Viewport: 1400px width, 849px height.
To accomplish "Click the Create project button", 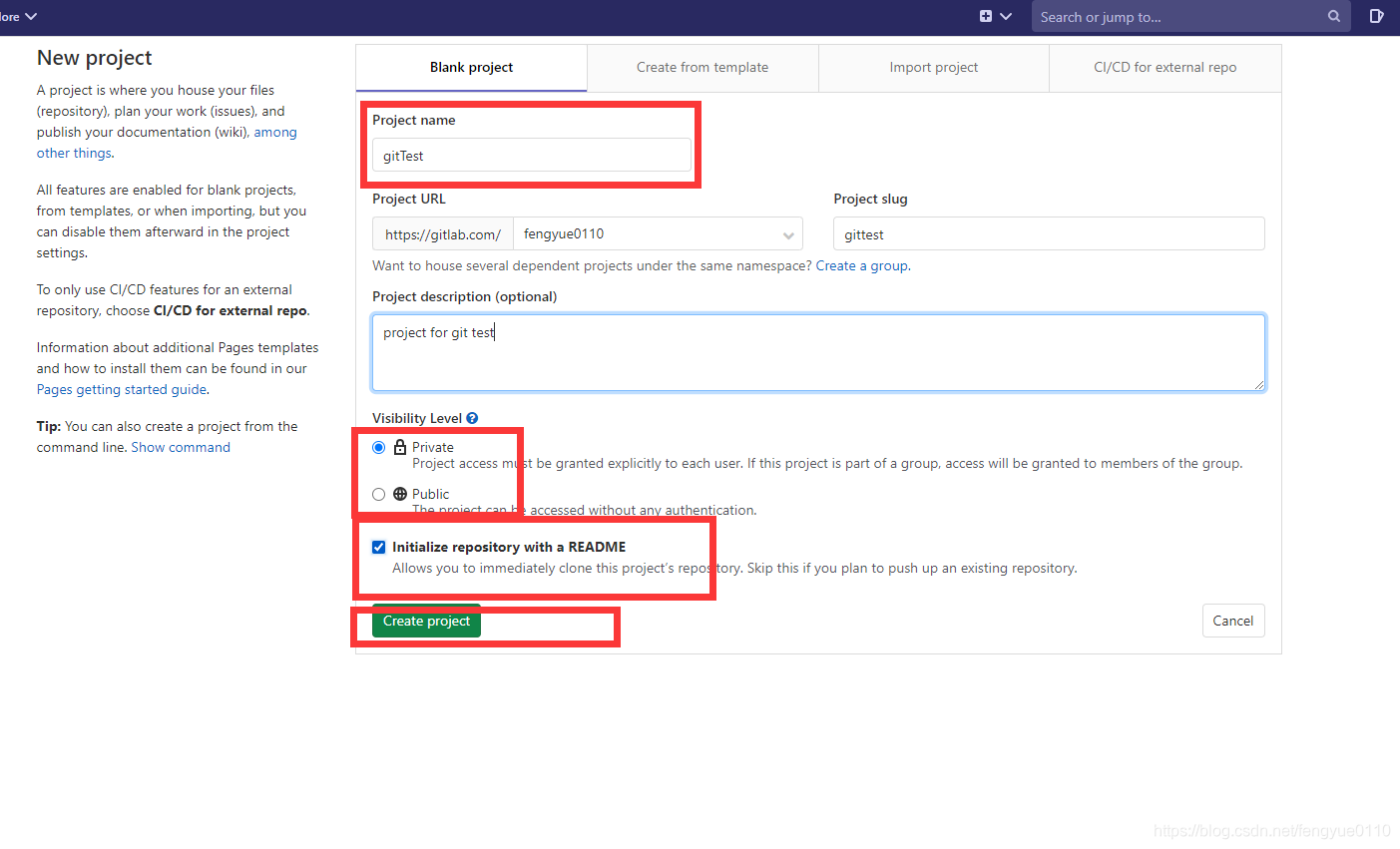I will point(426,621).
